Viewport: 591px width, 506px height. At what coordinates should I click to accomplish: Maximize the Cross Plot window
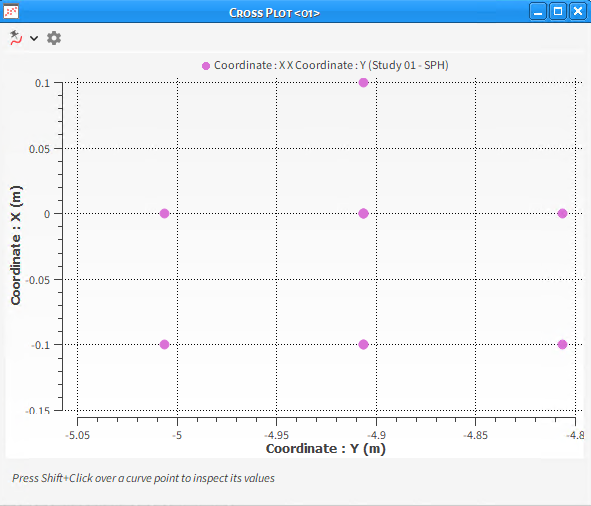coord(558,12)
